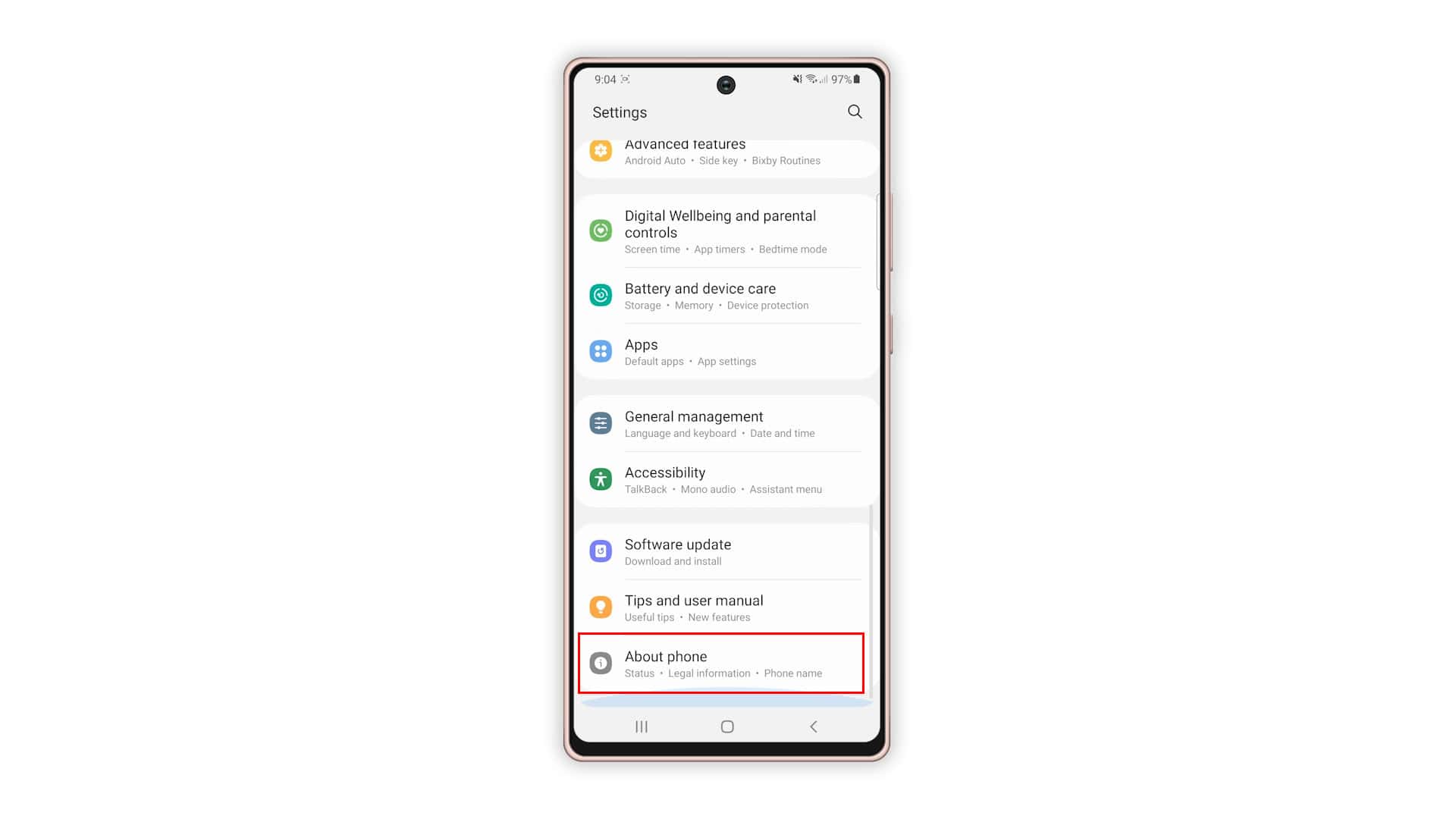Viewport: 1456px width, 819px height.
Task: Select Software update download option
Action: pyautogui.click(x=727, y=551)
